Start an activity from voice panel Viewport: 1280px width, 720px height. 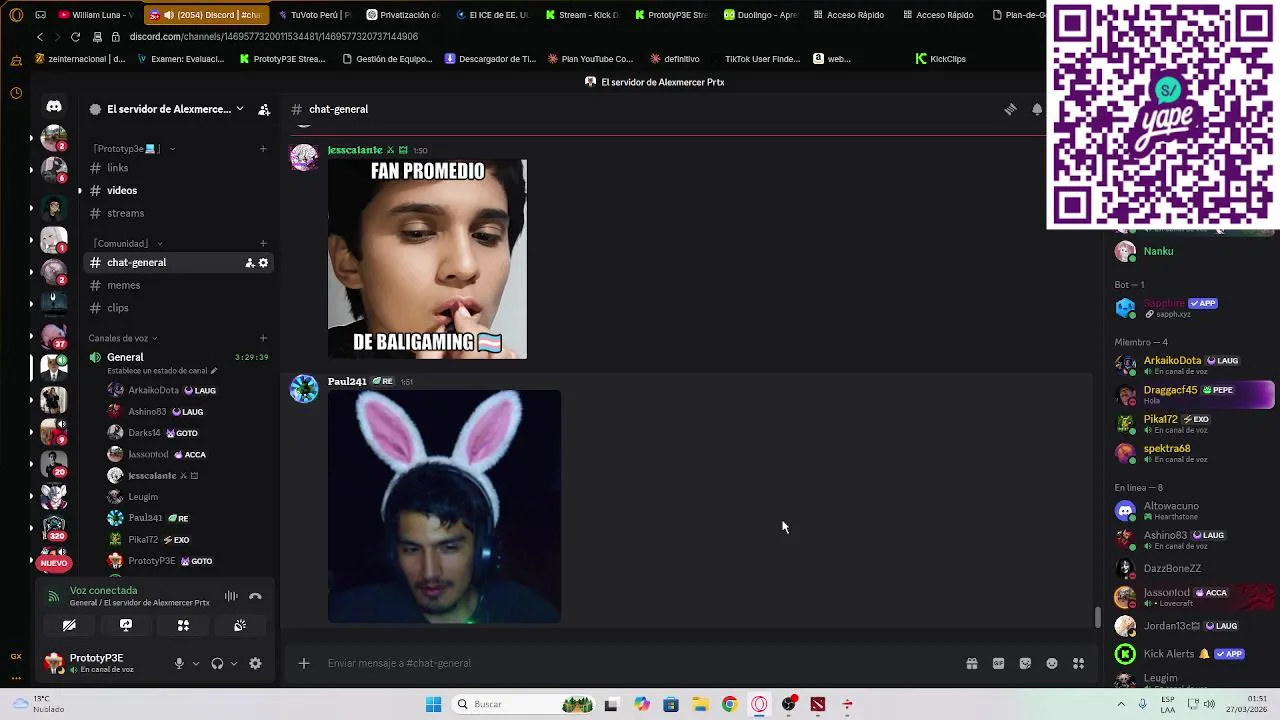(183, 625)
